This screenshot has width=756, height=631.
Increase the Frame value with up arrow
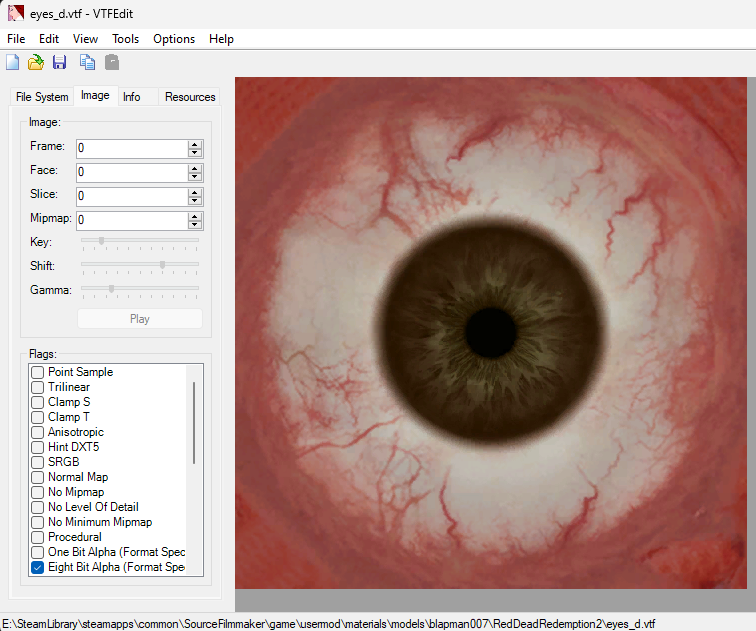[195, 144]
